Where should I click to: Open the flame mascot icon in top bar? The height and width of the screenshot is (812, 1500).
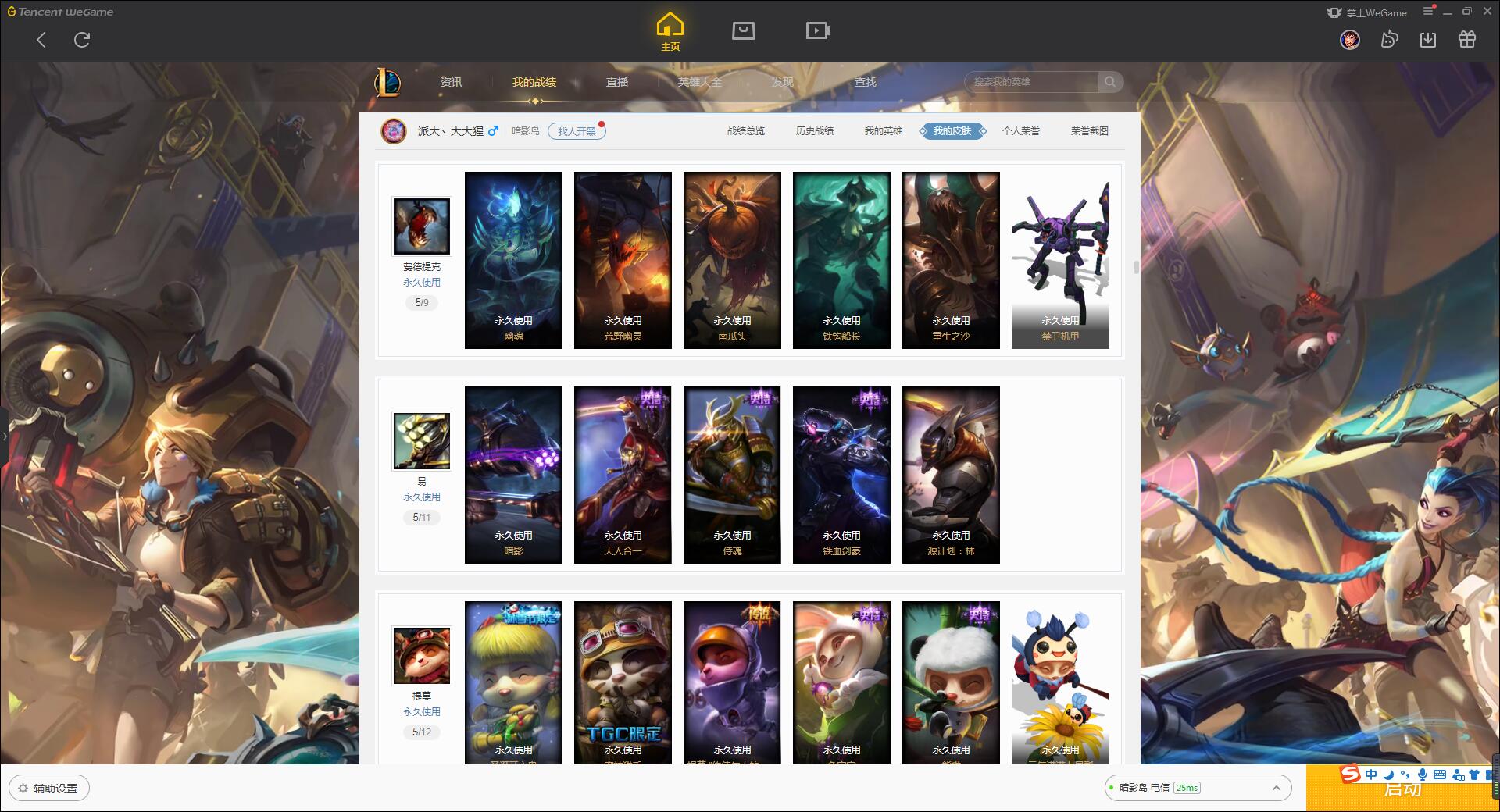[x=1389, y=39]
